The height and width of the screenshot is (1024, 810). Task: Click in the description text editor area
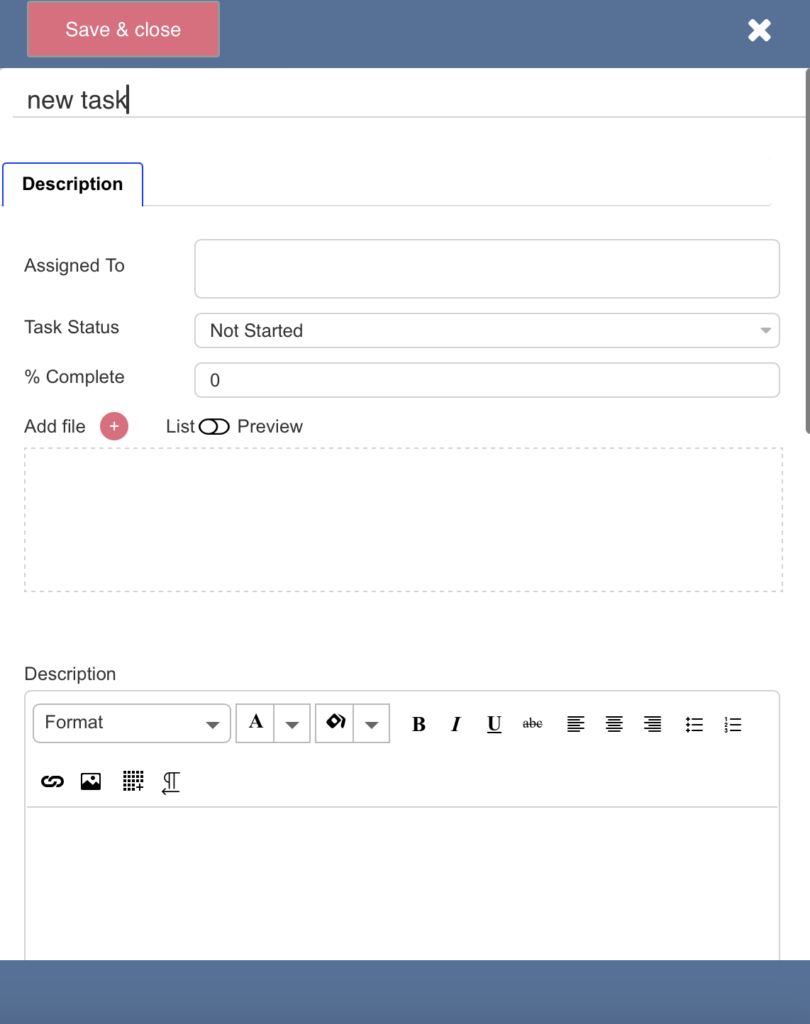tap(402, 884)
